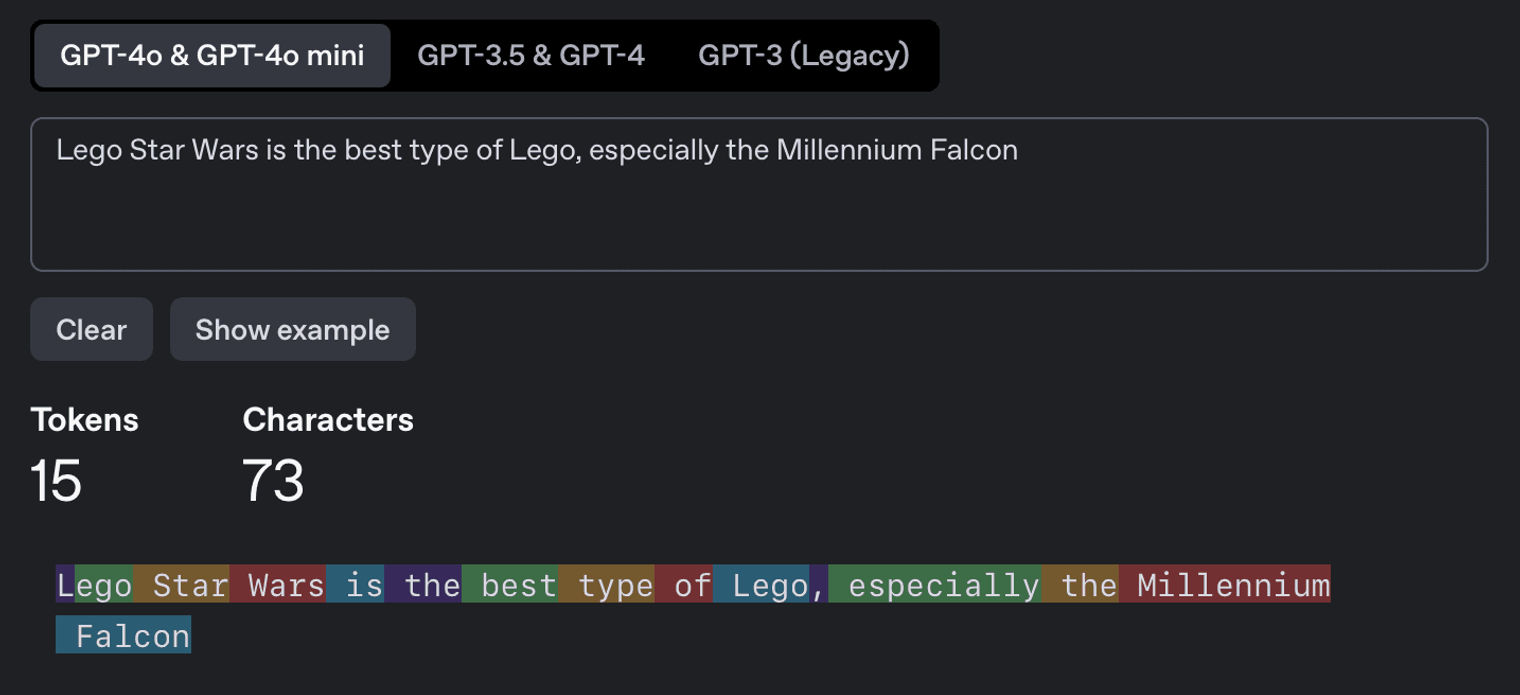Click the orange ' type' token
1520x695 pixels.
[606, 584]
